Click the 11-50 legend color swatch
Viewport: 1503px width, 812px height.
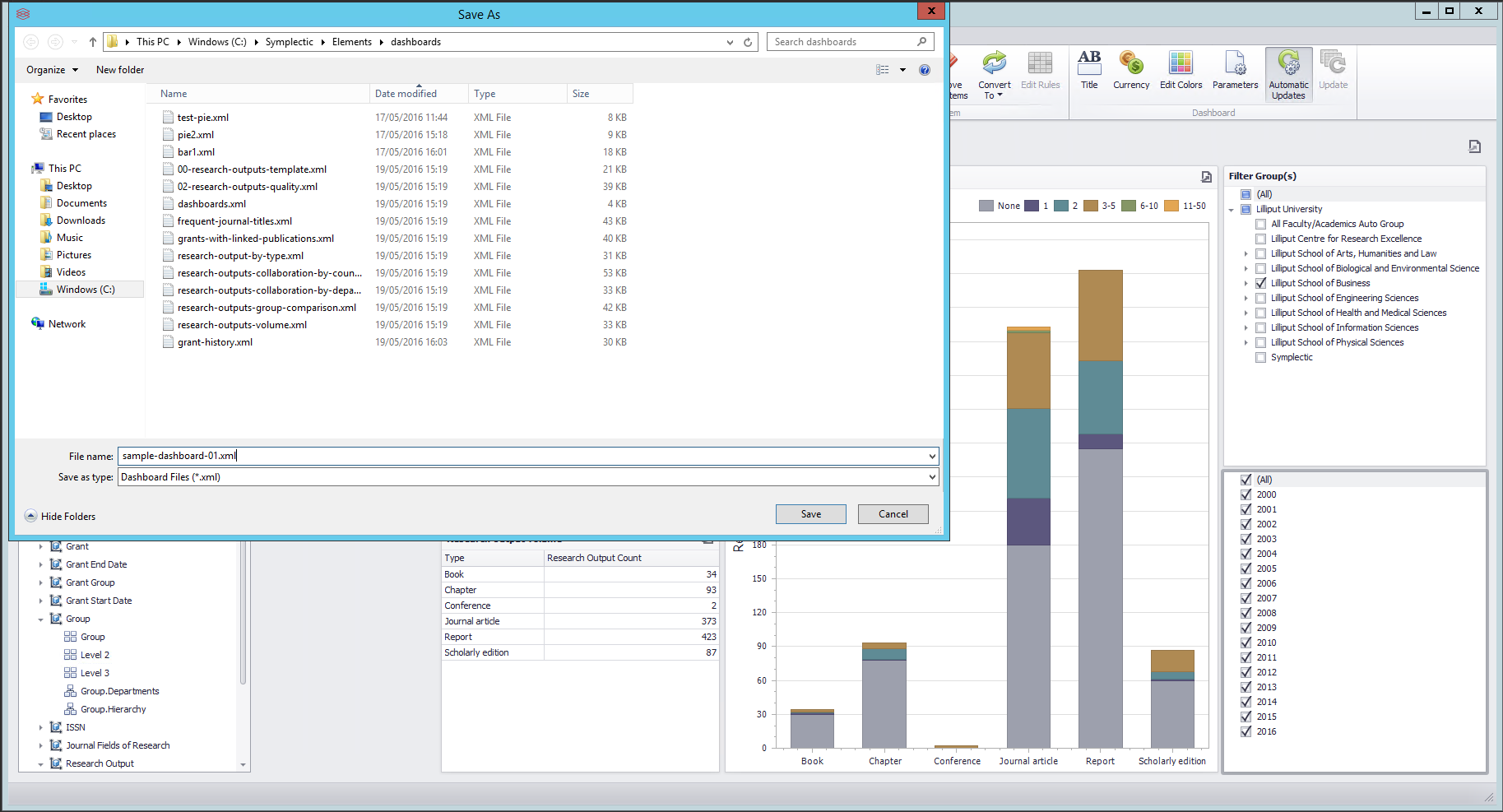[1171, 206]
